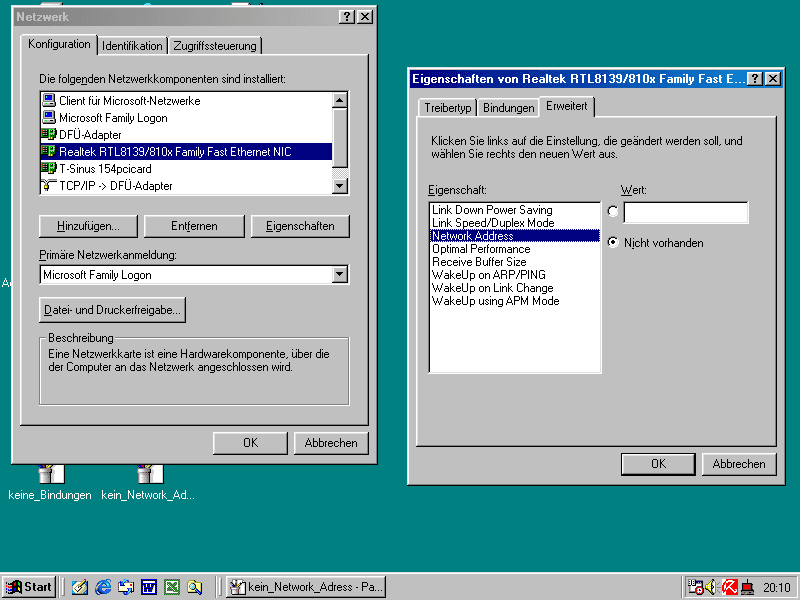Click help button in Netzwerk title bar

click(346, 17)
